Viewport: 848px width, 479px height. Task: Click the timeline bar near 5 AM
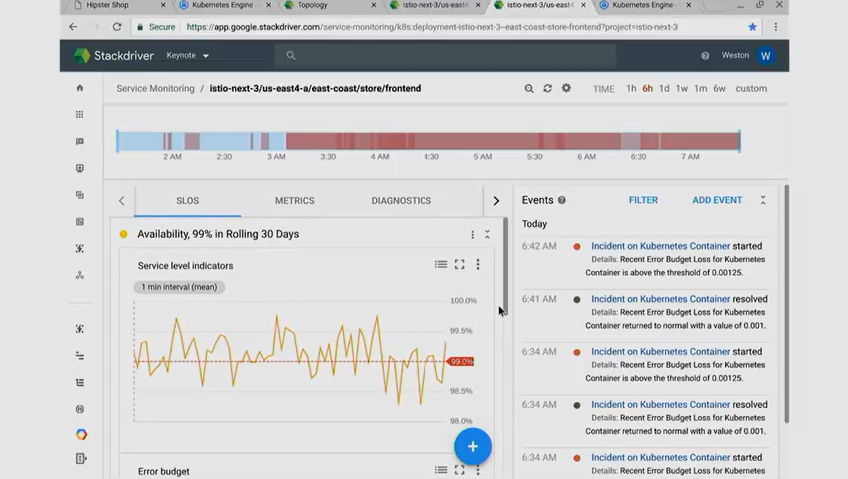[483, 141]
